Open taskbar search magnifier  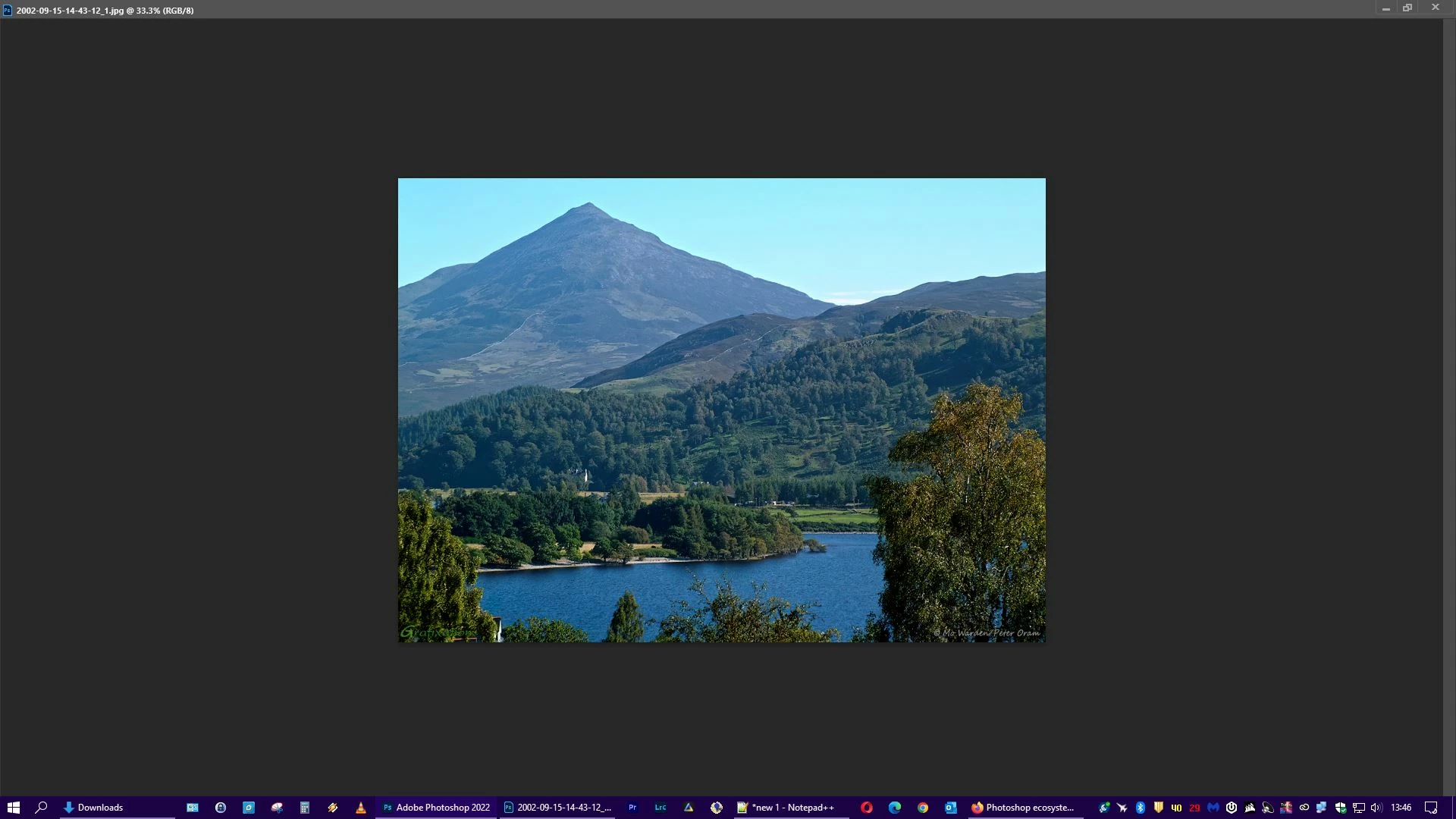42,808
